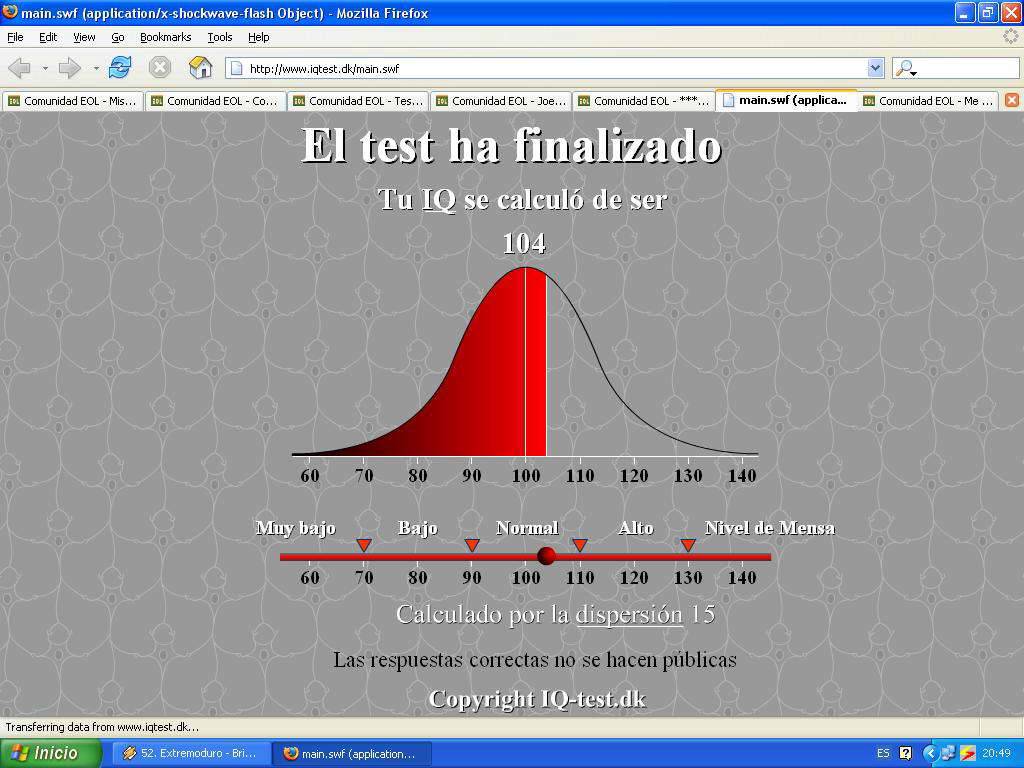This screenshot has height=768, width=1024.
Task: Switch to the 'Comunidad EOL - Co...' tab
Action: pos(215,101)
